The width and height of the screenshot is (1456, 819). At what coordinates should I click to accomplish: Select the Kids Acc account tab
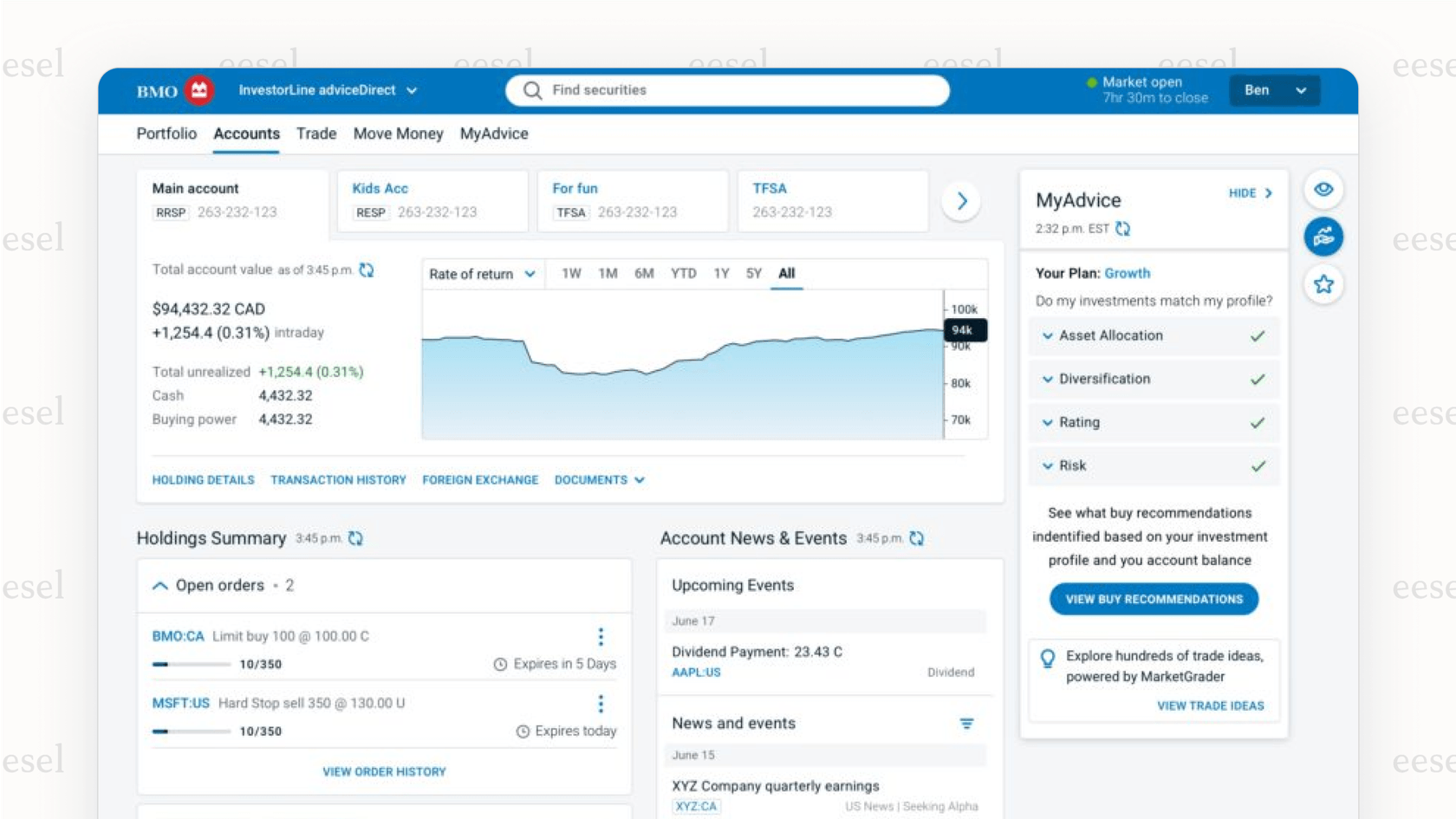(x=432, y=201)
